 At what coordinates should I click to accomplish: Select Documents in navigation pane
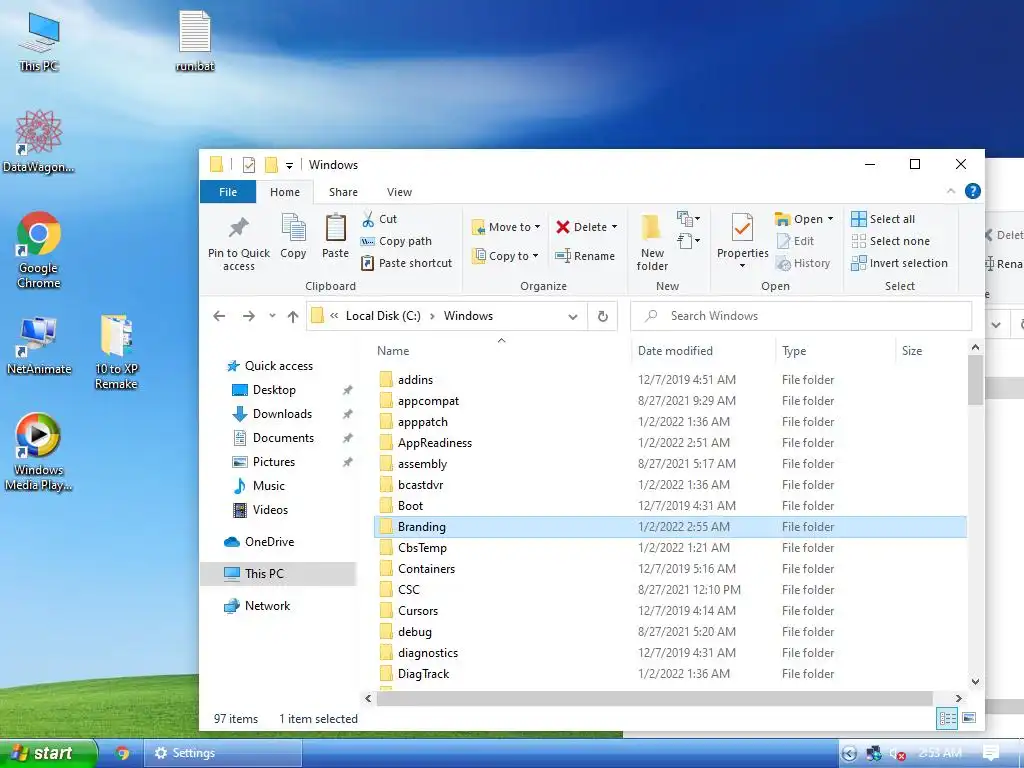[x=283, y=438]
